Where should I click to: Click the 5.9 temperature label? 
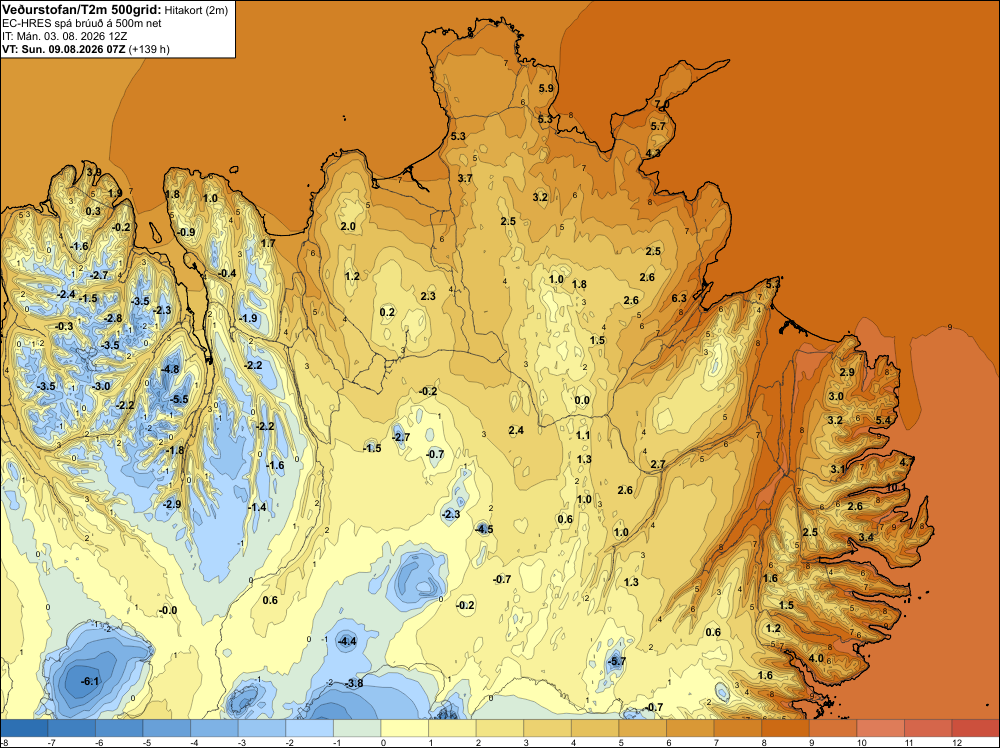546,89
